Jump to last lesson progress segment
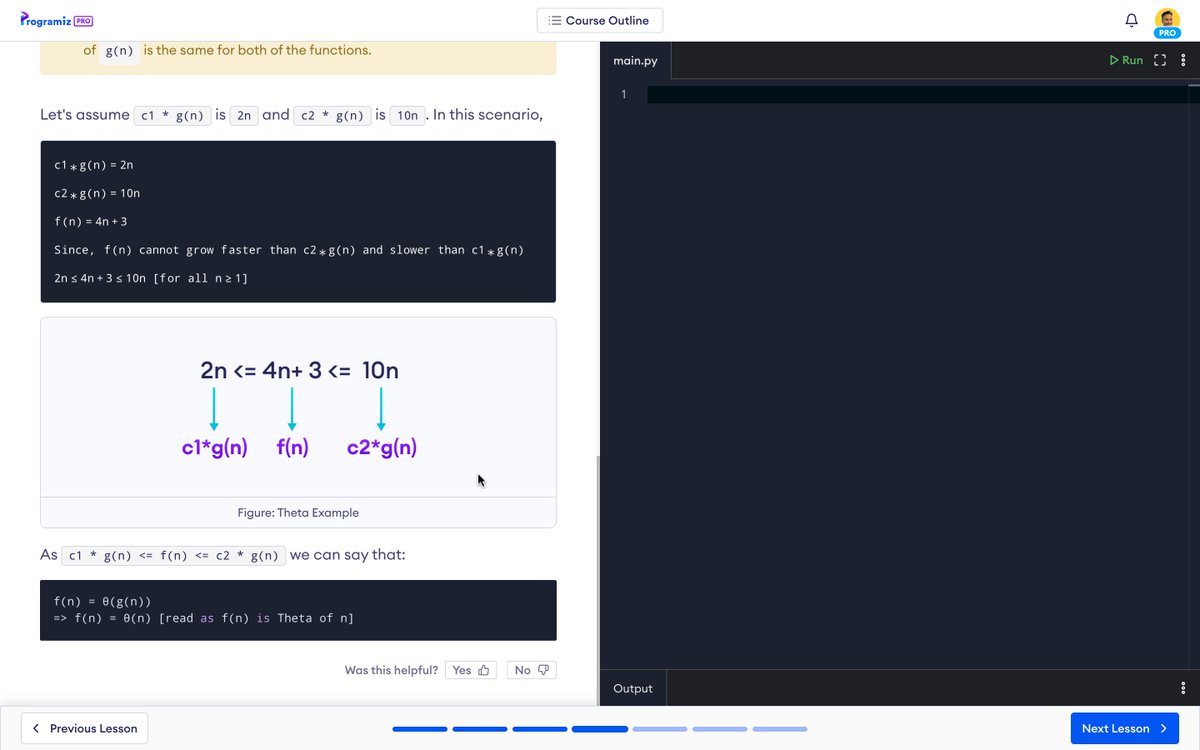 tap(780, 729)
